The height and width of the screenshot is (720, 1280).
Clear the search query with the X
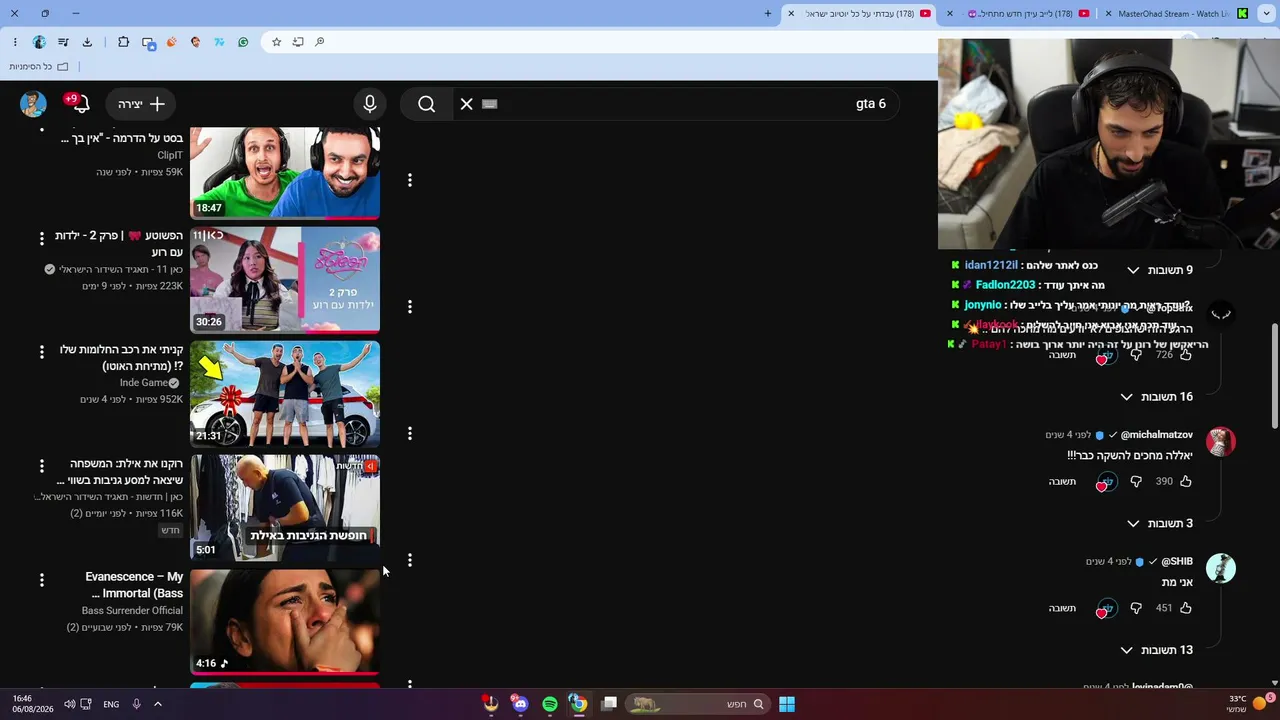click(466, 104)
